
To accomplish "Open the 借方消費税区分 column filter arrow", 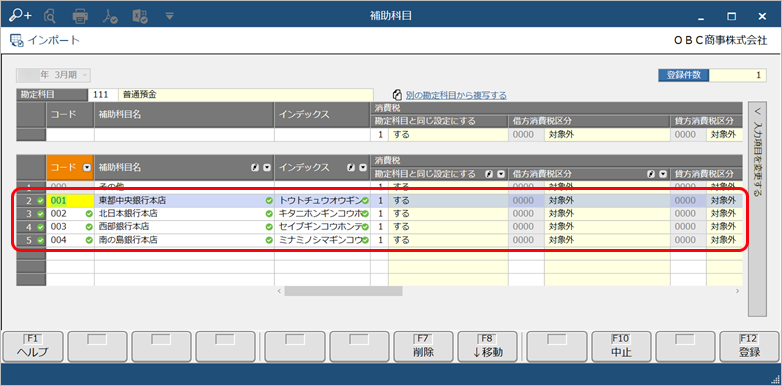I will [662, 175].
